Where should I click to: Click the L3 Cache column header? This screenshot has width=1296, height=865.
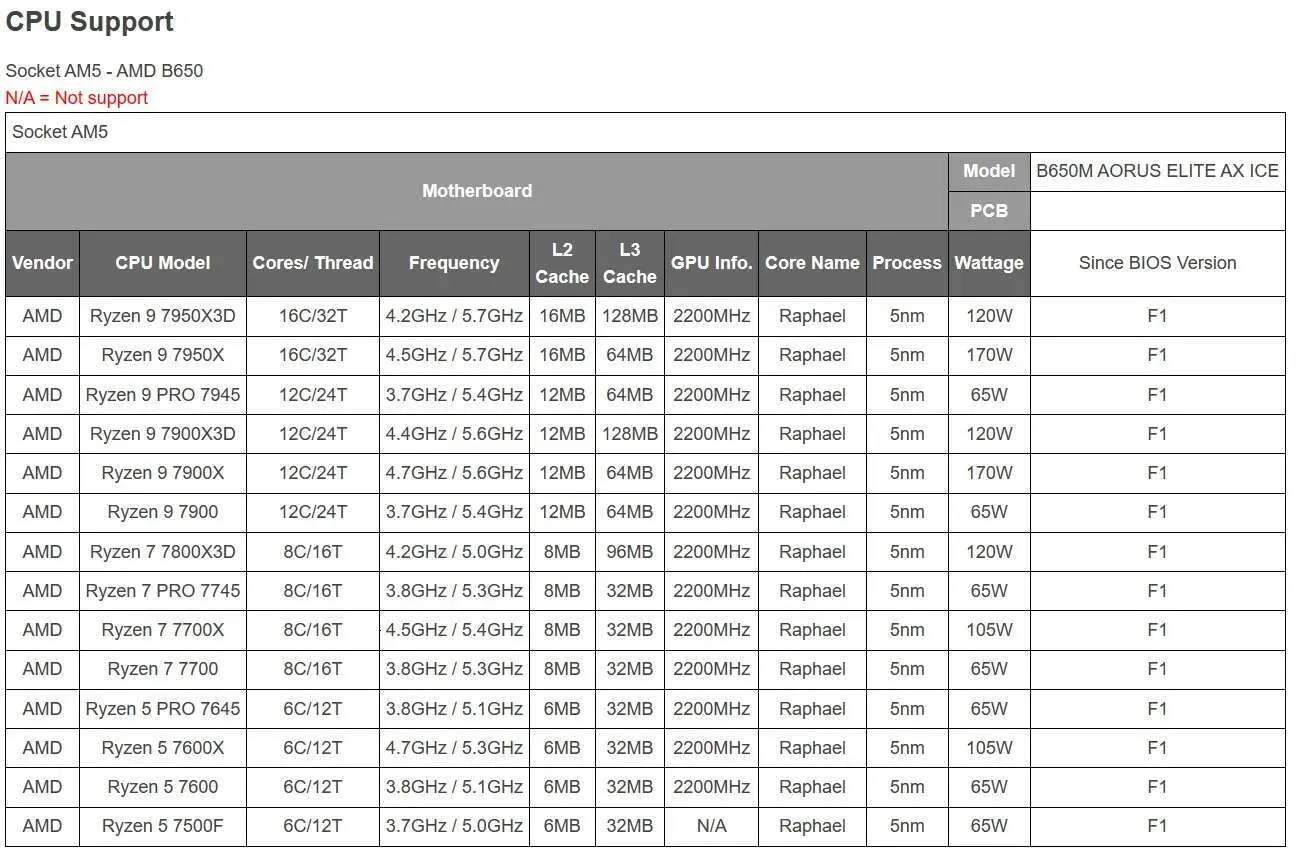pyautogui.click(x=629, y=263)
